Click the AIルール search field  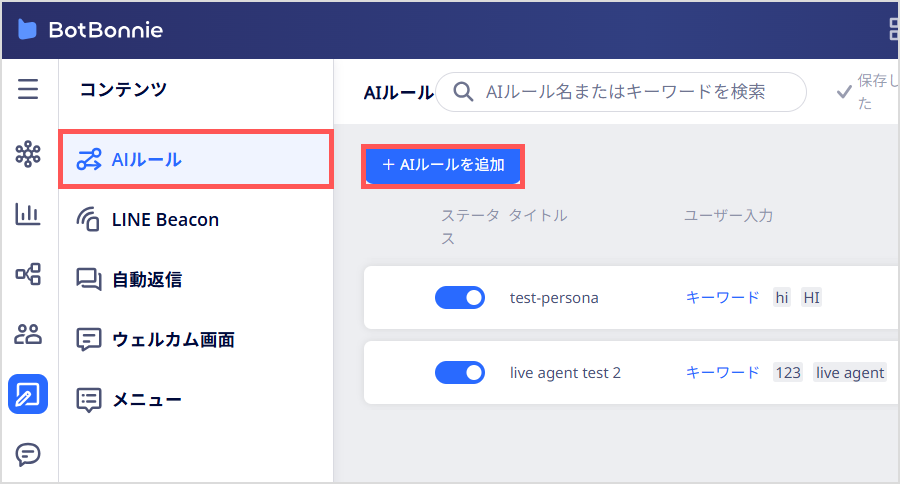pyautogui.click(x=621, y=92)
